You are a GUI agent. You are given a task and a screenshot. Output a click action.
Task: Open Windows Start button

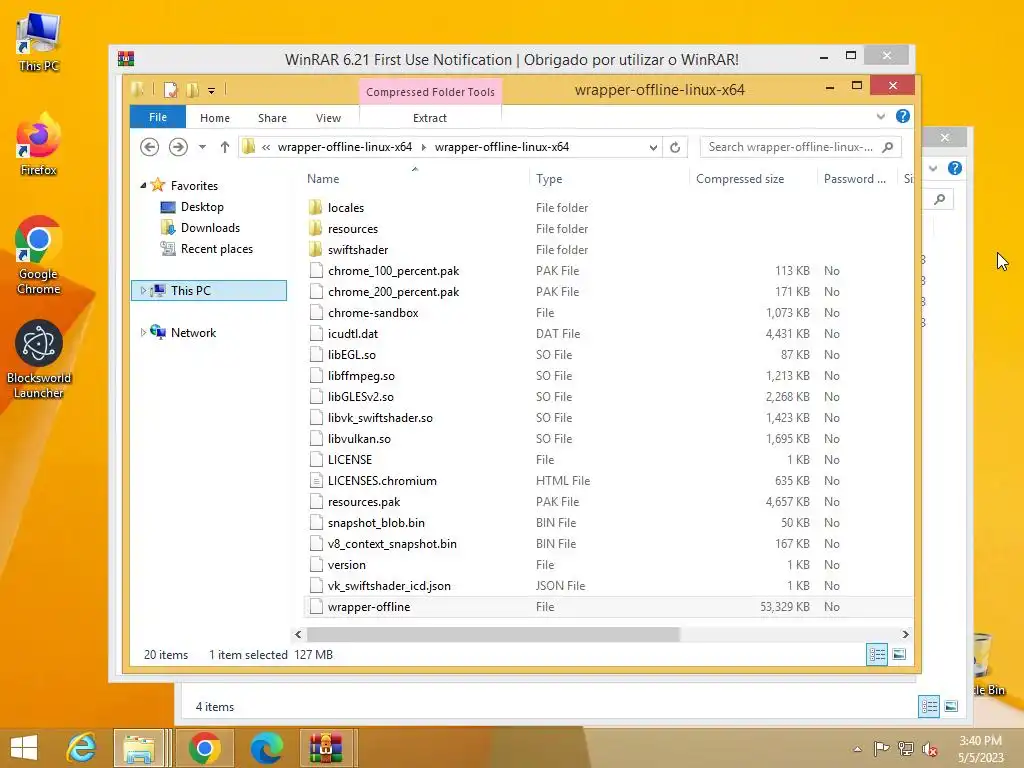coord(24,748)
